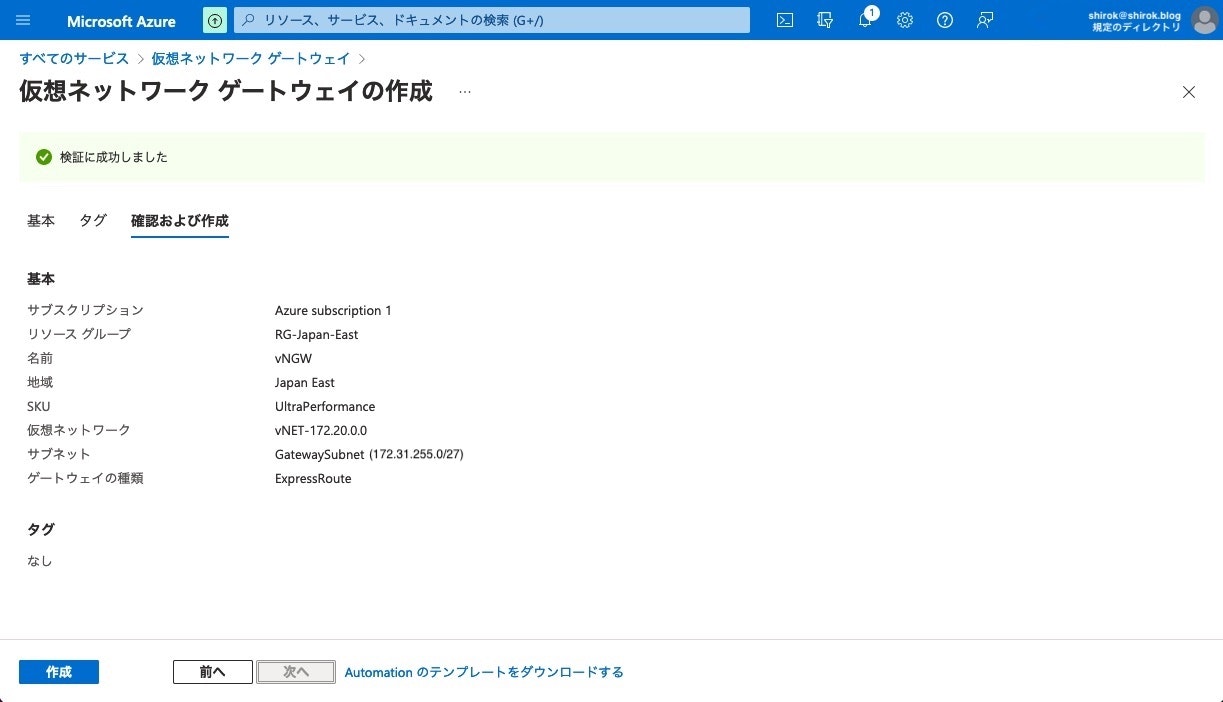Image resolution: width=1223 pixels, height=702 pixels.
Task: Switch to the 基本 tab
Action: point(41,221)
